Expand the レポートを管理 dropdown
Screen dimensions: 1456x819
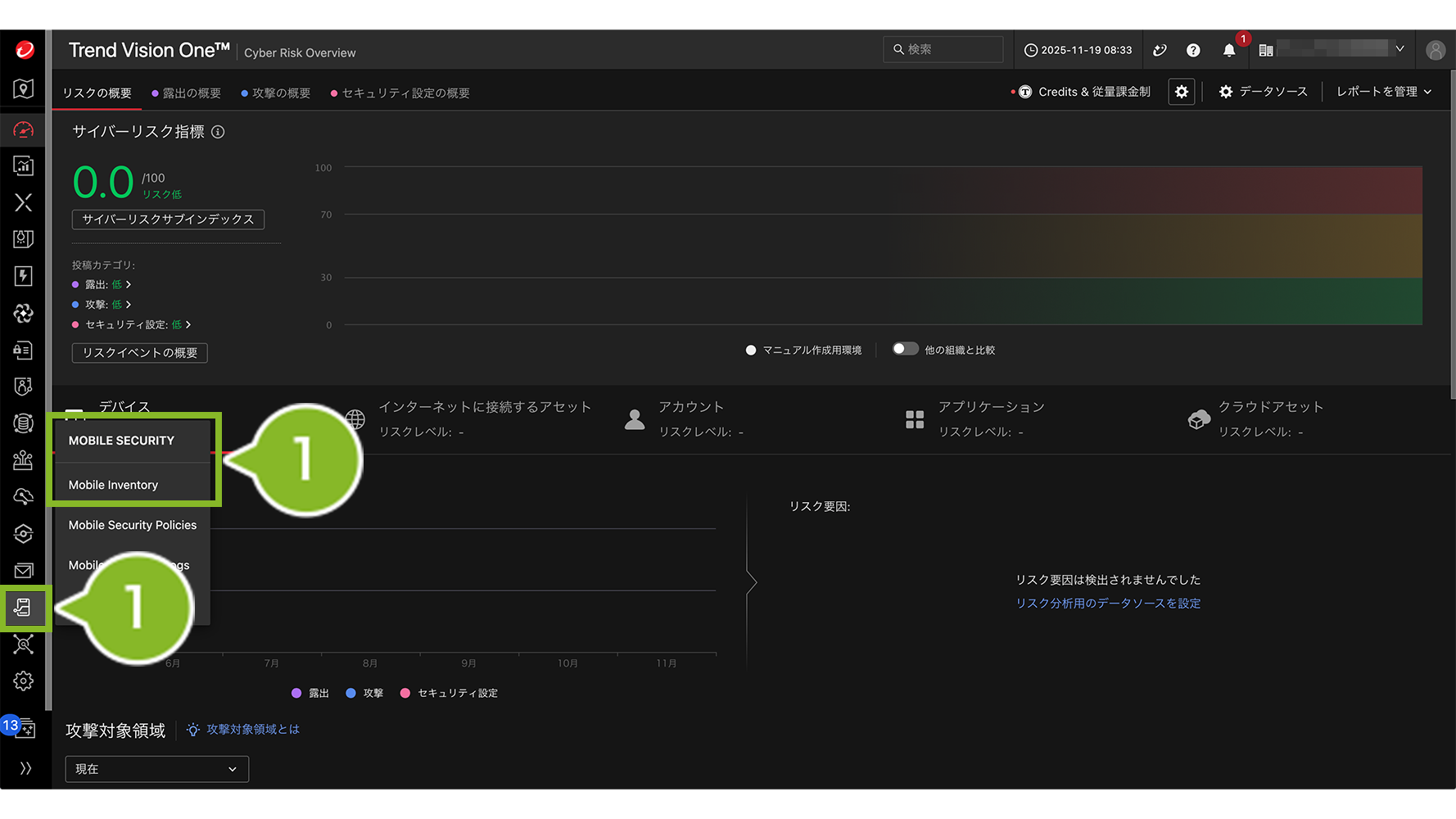tap(1383, 92)
